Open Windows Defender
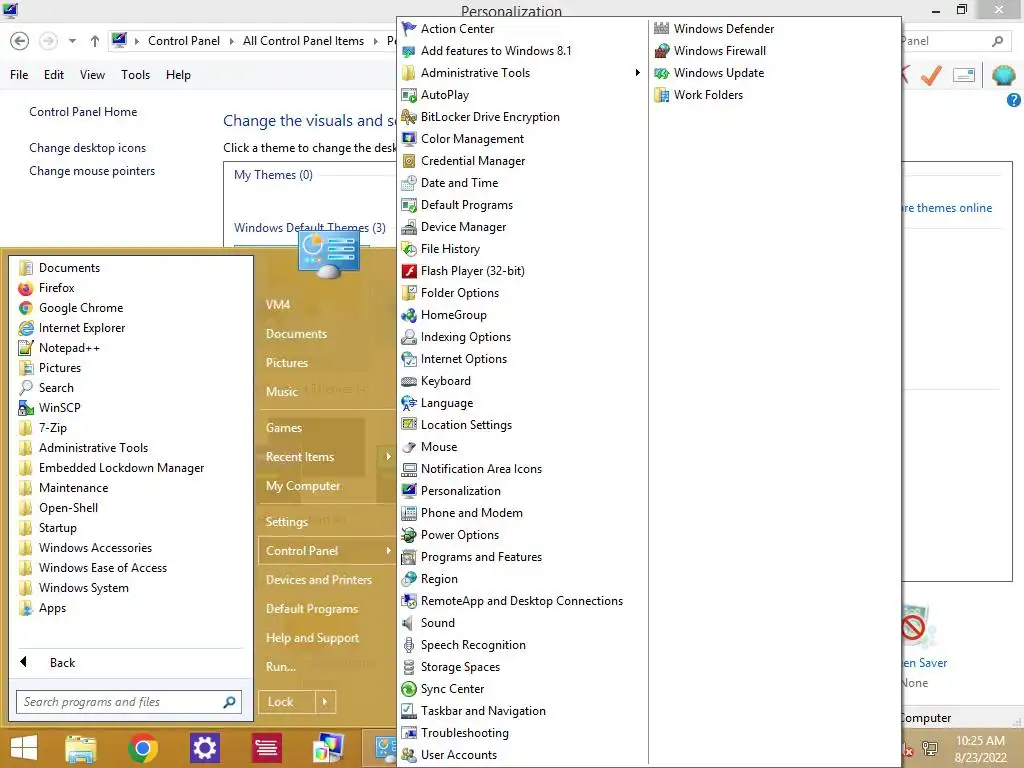 [724, 29]
